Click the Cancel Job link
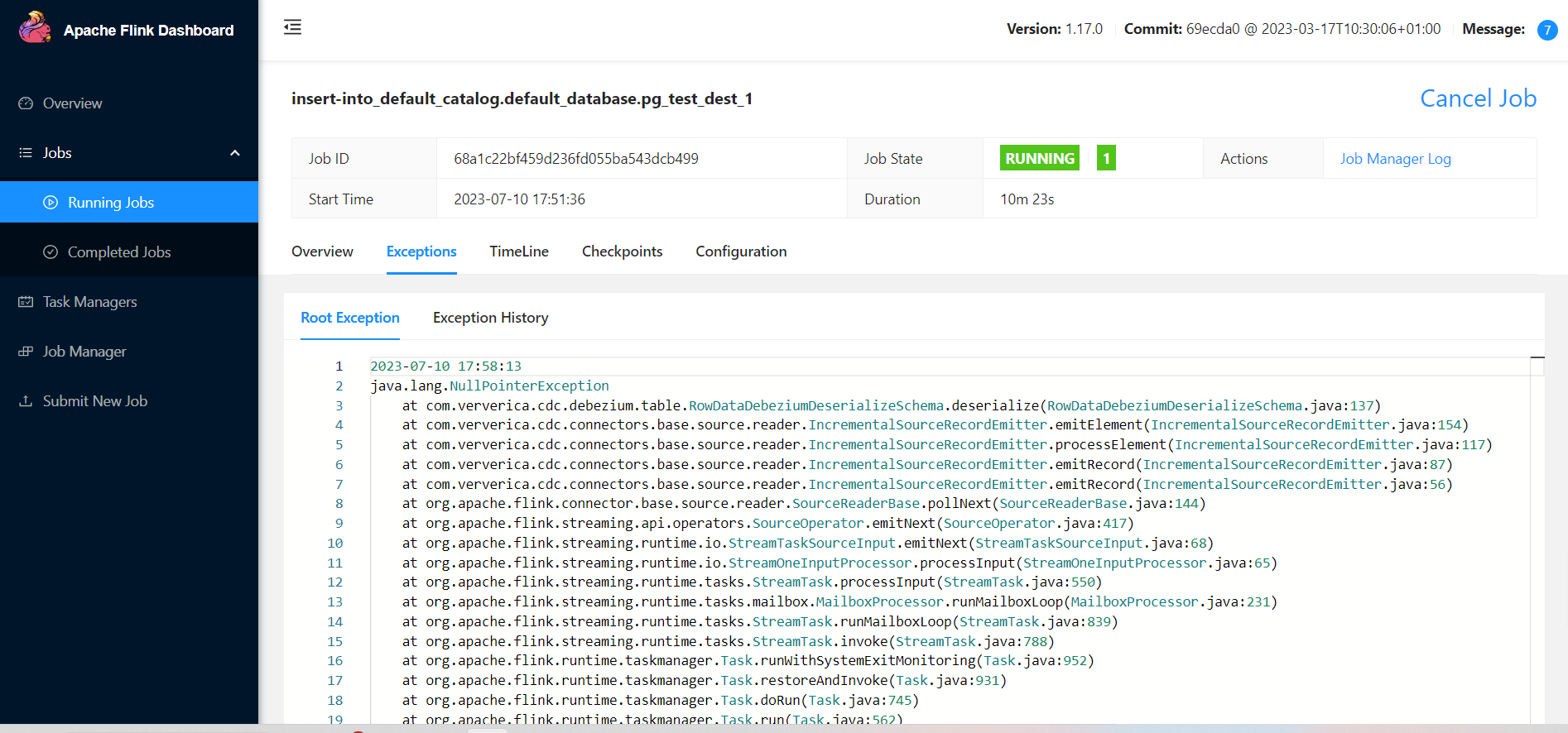1568x733 pixels. (1479, 98)
